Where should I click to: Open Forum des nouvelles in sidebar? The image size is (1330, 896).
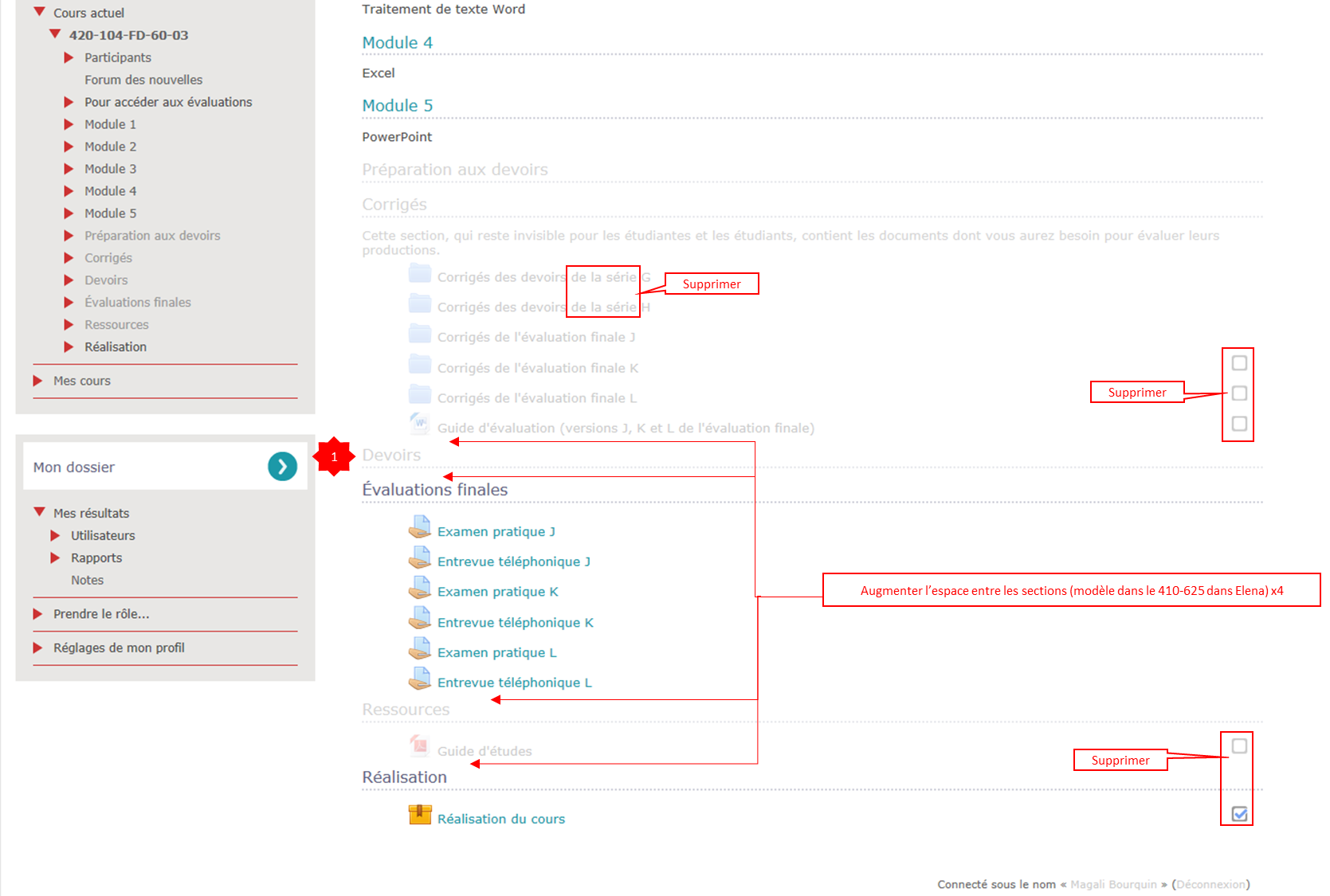143,80
